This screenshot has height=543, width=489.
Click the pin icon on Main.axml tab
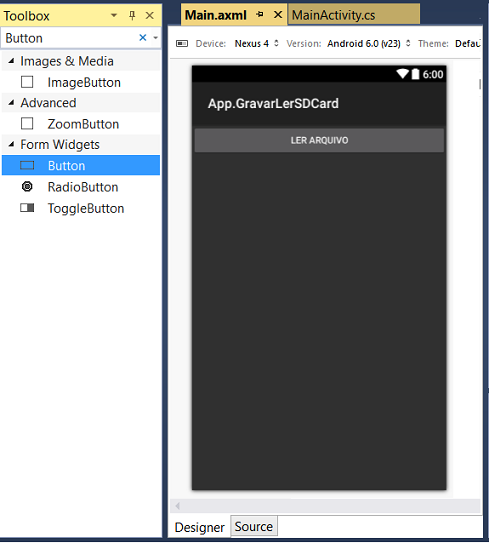260,15
